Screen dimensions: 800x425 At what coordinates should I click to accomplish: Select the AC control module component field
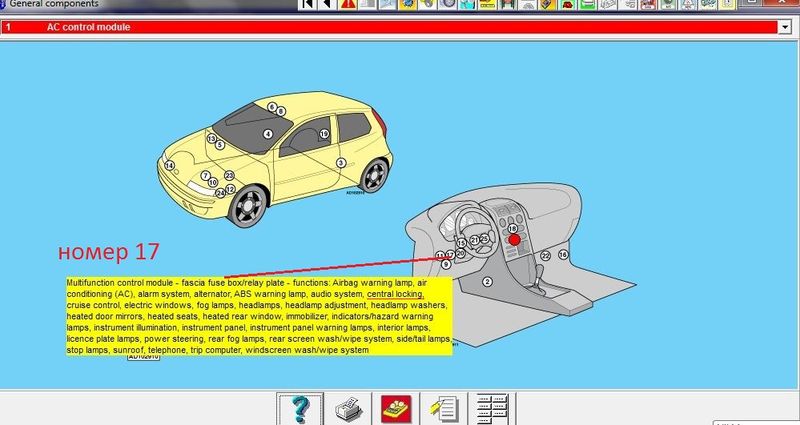tap(390, 28)
